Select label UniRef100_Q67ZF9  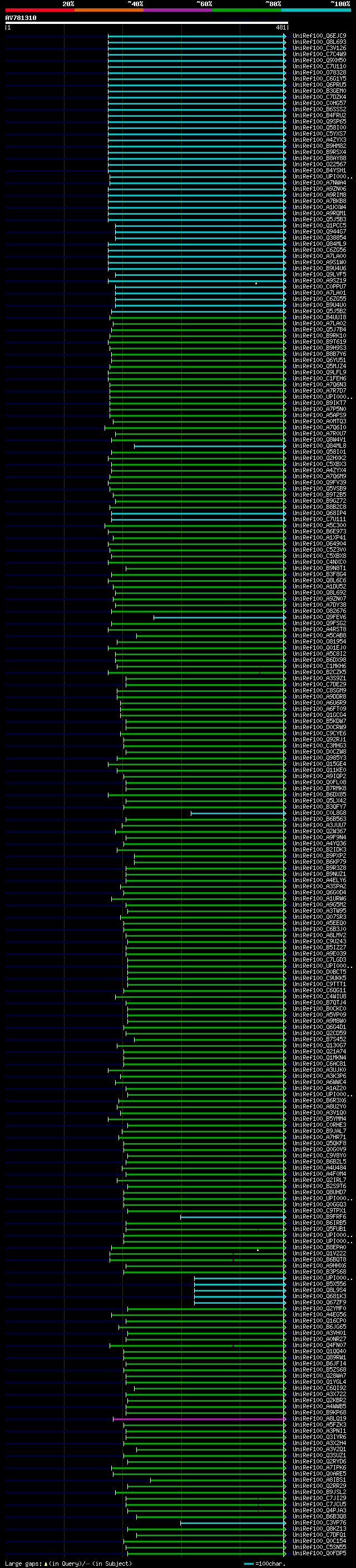[x=319, y=1303]
